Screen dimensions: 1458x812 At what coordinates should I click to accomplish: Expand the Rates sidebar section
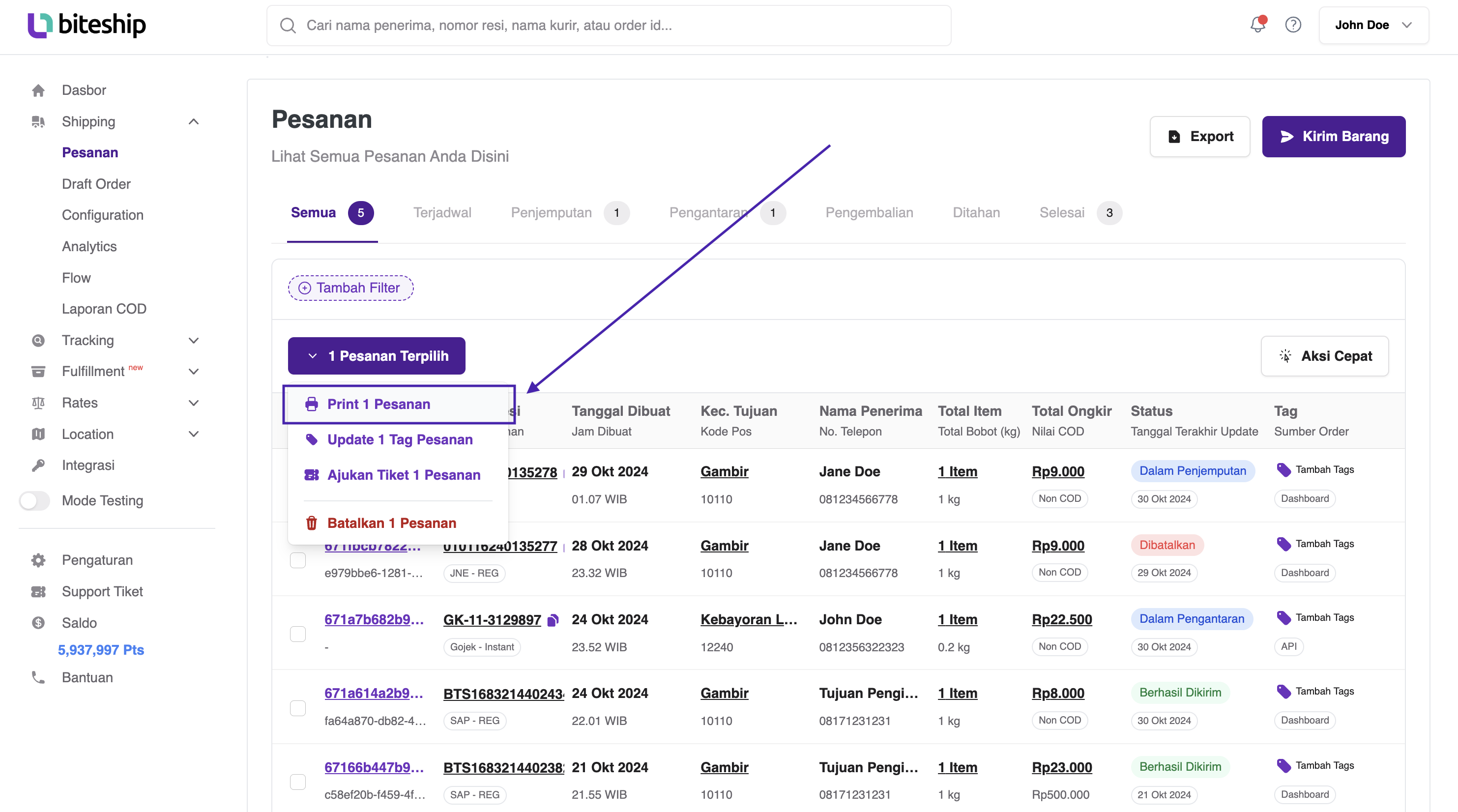pyautogui.click(x=194, y=403)
